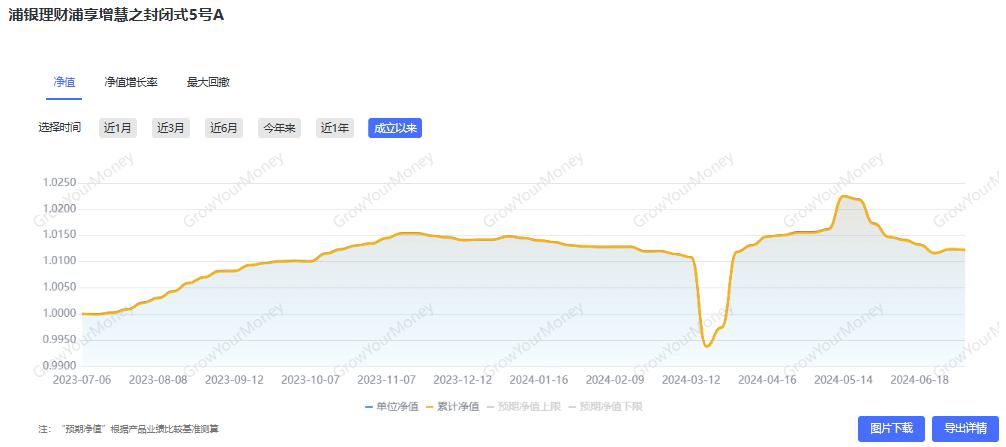Screen dimensions: 1006x447
Task: Click the 选择时间 label
Action: pos(60,128)
